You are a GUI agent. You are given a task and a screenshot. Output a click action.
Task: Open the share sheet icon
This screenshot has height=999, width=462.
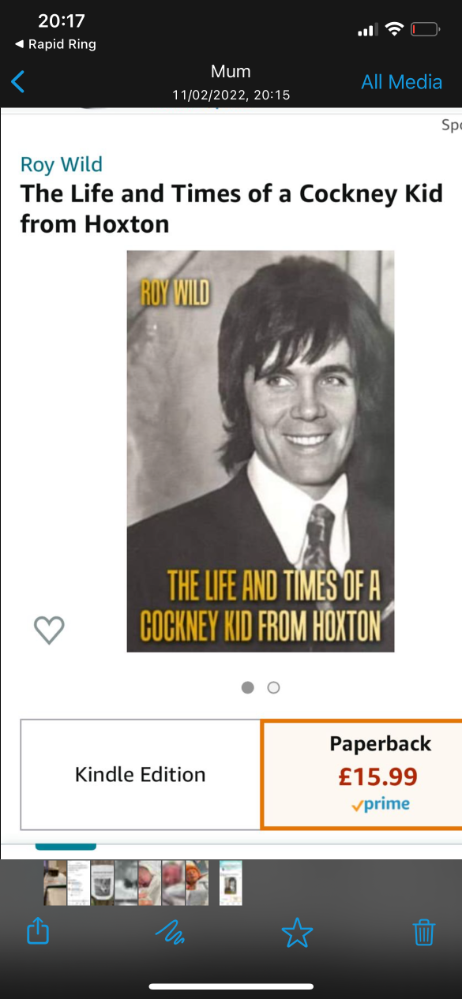38,933
